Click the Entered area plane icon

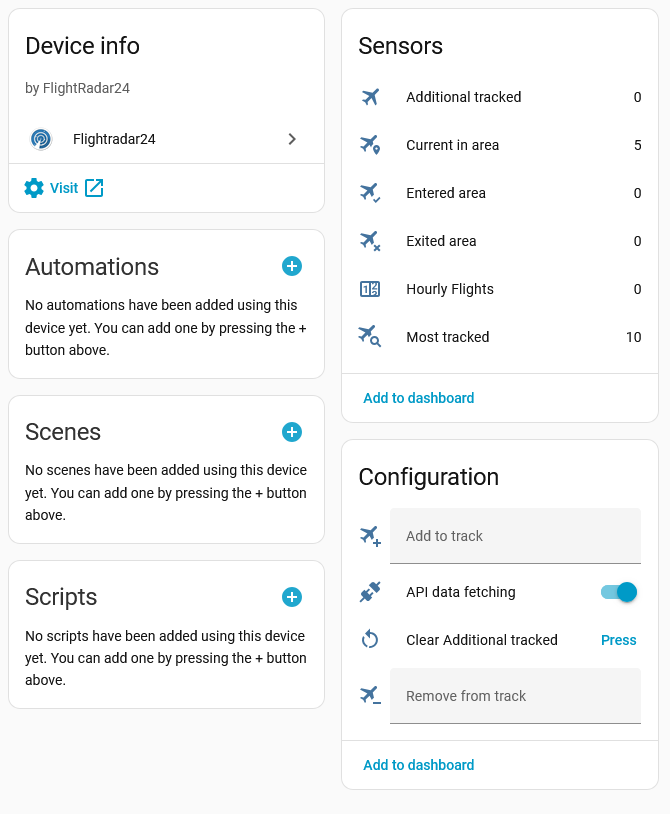tap(370, 193)
